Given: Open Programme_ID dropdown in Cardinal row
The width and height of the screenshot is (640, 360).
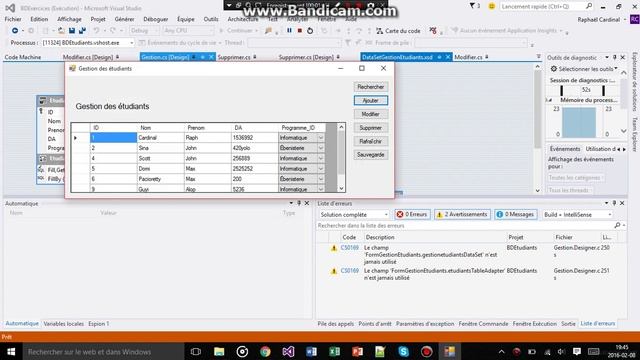Looking at the screenshot, I should pyautogui.click(x=321, y=138).
